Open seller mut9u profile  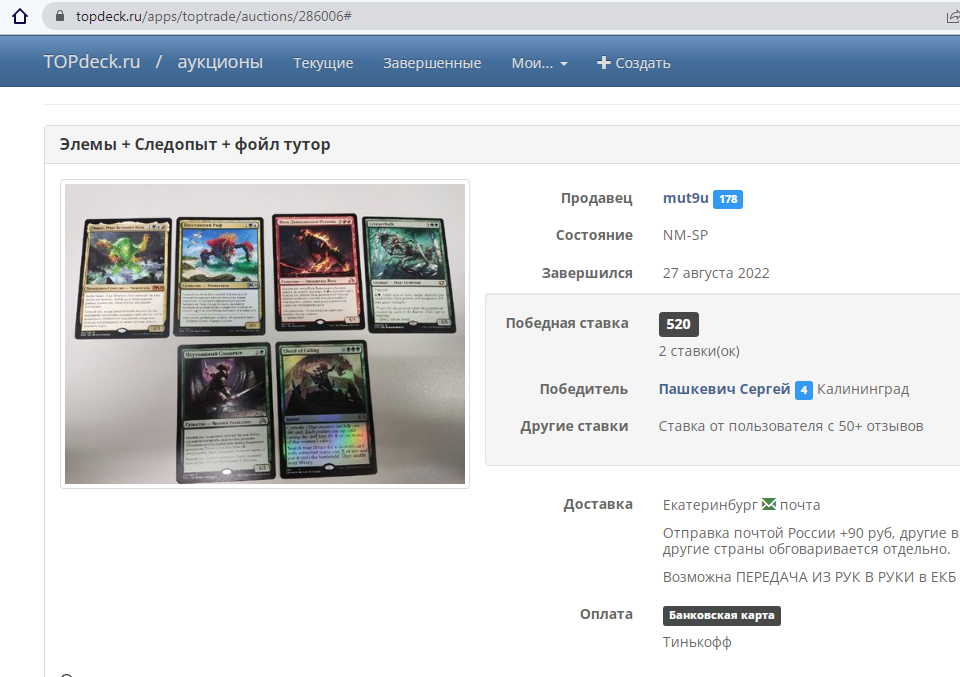(x=685, y=198)
